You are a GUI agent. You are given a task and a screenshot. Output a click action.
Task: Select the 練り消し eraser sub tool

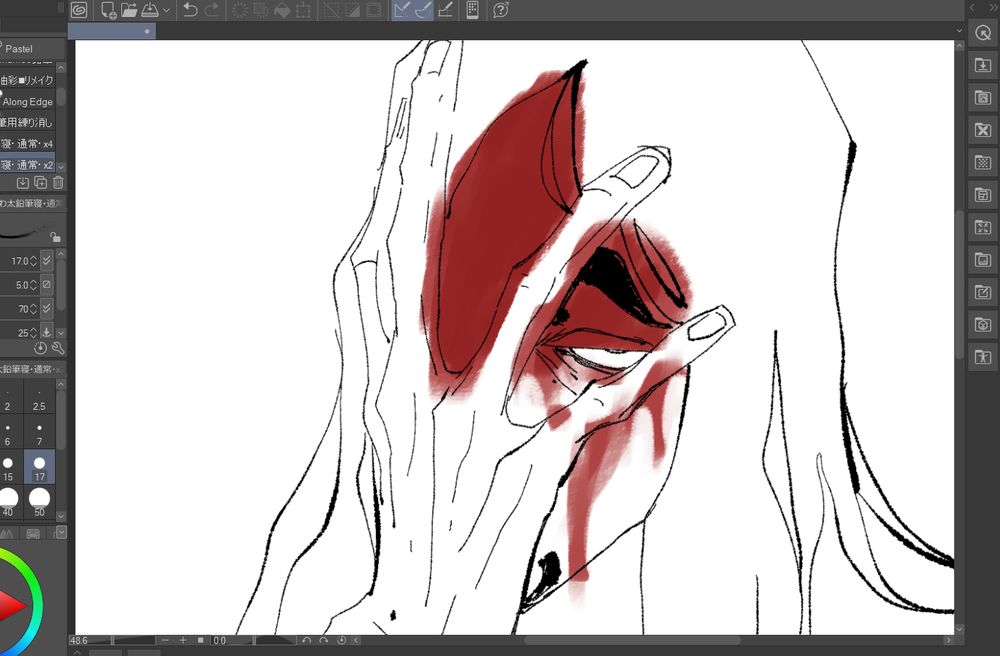[27, 122]
